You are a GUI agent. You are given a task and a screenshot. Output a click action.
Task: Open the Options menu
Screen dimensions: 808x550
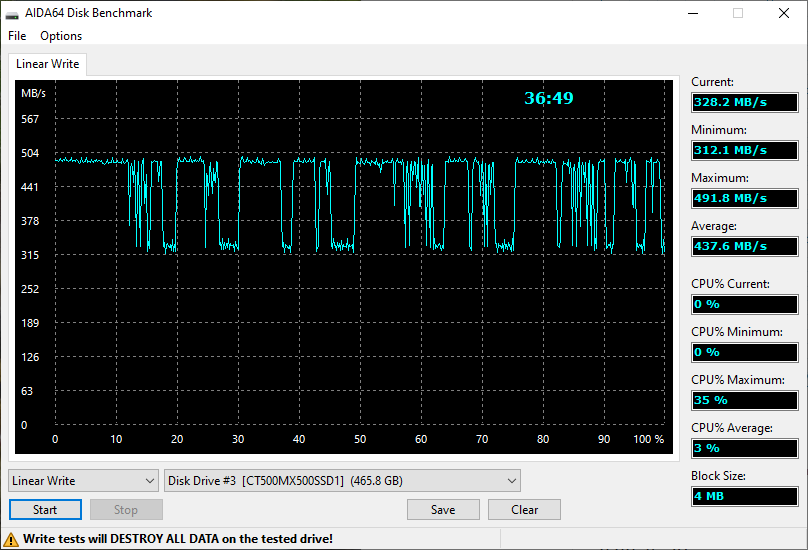(x=61, y=36)
